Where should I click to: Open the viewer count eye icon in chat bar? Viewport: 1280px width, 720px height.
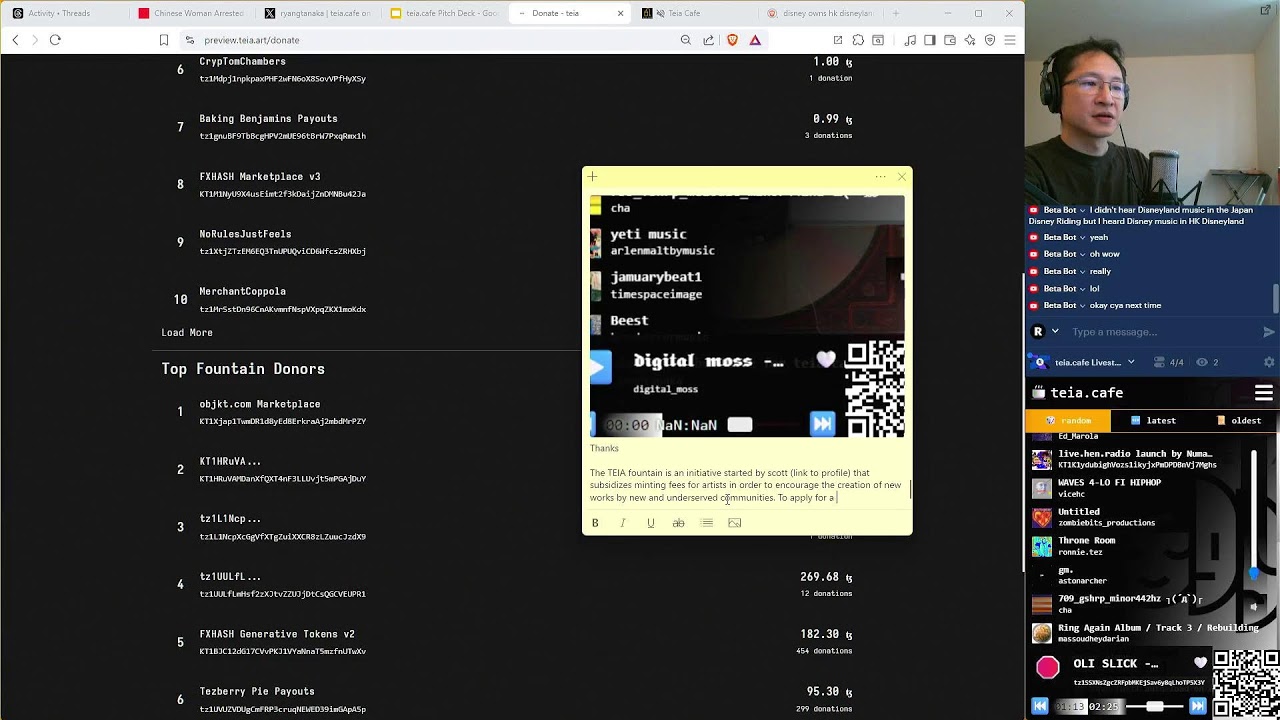click(1202, 362)
